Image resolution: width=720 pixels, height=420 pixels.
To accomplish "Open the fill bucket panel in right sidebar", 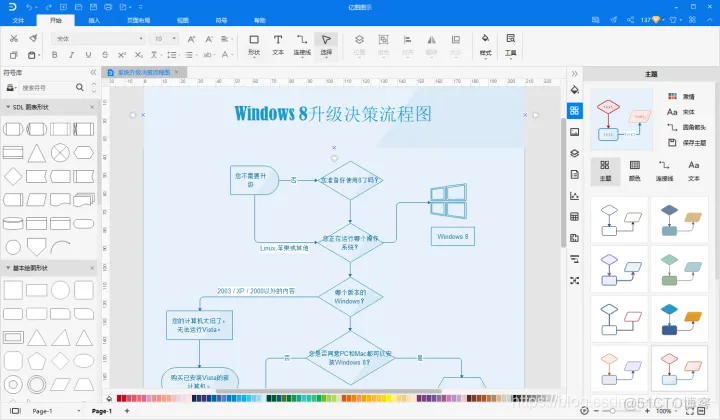I will click(574, 90).
